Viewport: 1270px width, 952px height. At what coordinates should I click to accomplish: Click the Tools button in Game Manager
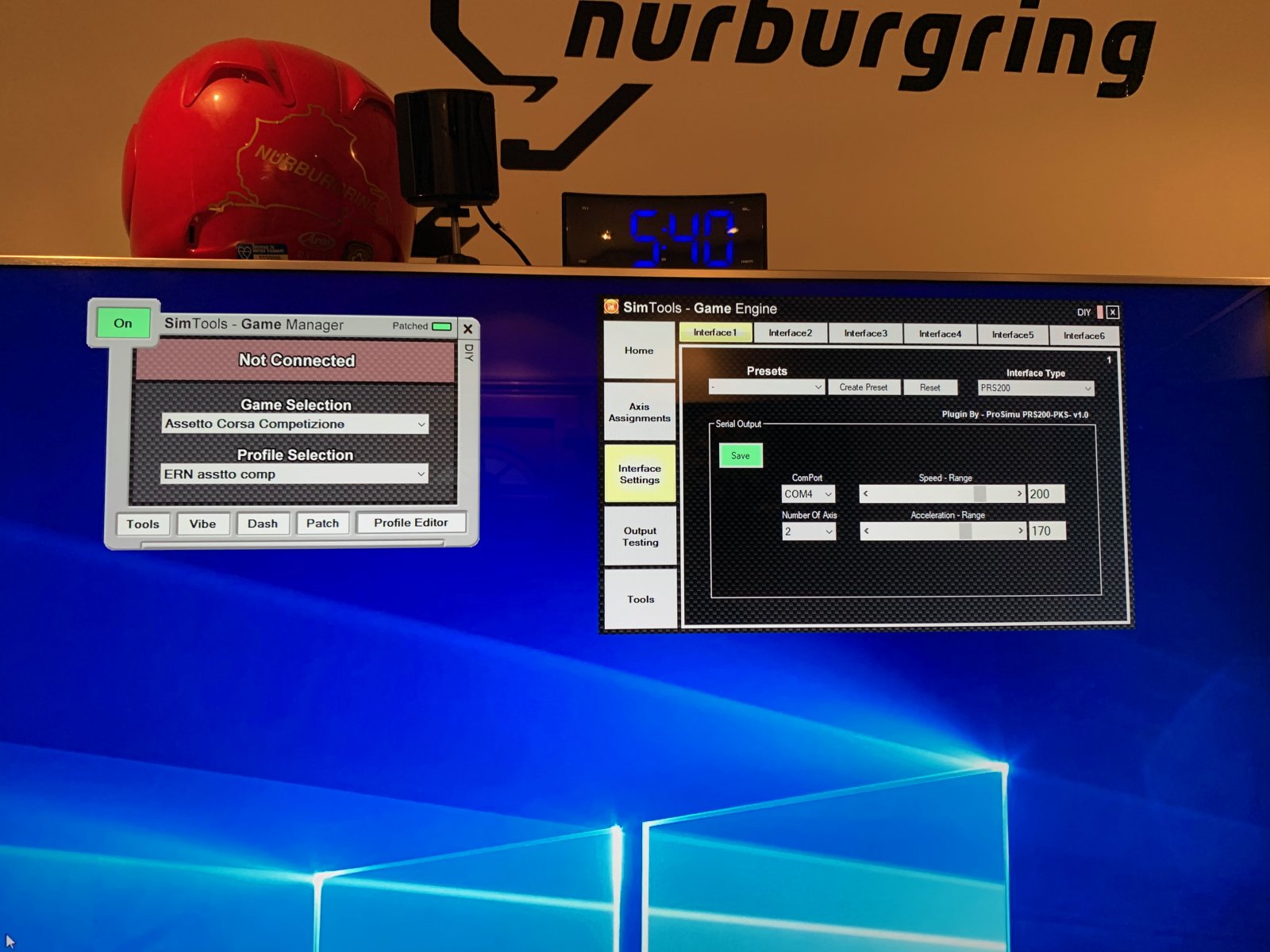pos(143,524)
